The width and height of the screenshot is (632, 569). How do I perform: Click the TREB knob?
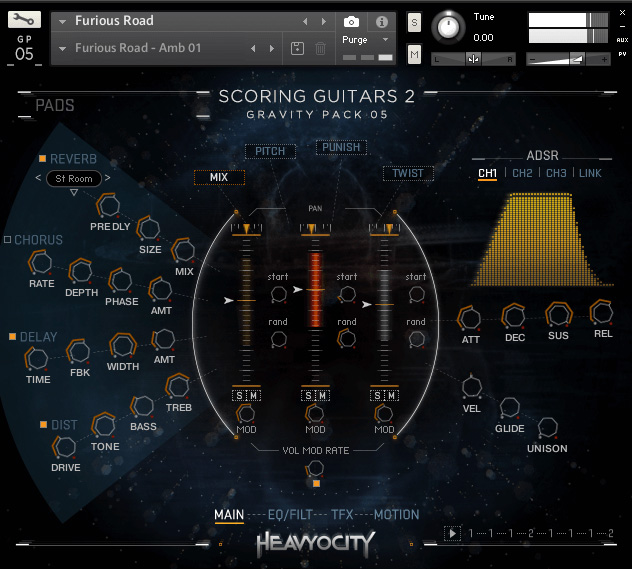coord(178,386)
